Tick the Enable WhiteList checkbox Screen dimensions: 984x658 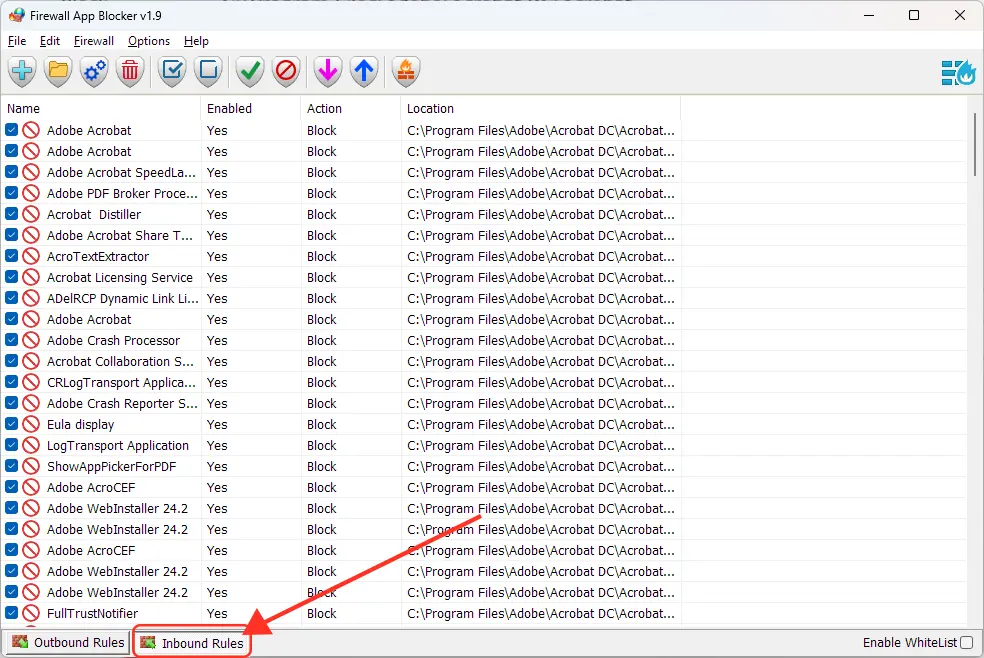click(x=966, y=642)
